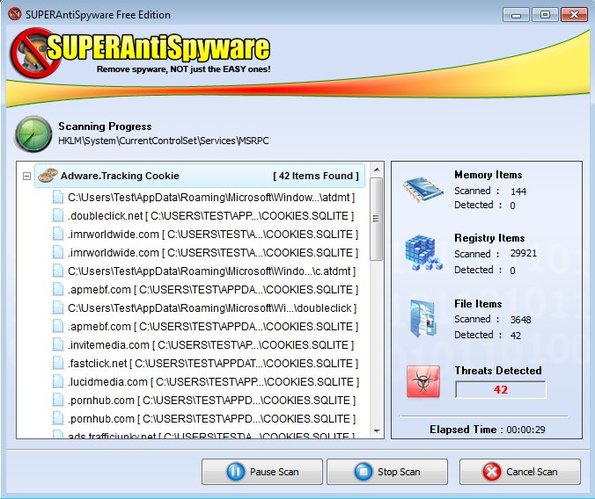595x499 pixels.
Task: Click the SUPERAntiSpyware logo mascot icon
Action: 35,52
